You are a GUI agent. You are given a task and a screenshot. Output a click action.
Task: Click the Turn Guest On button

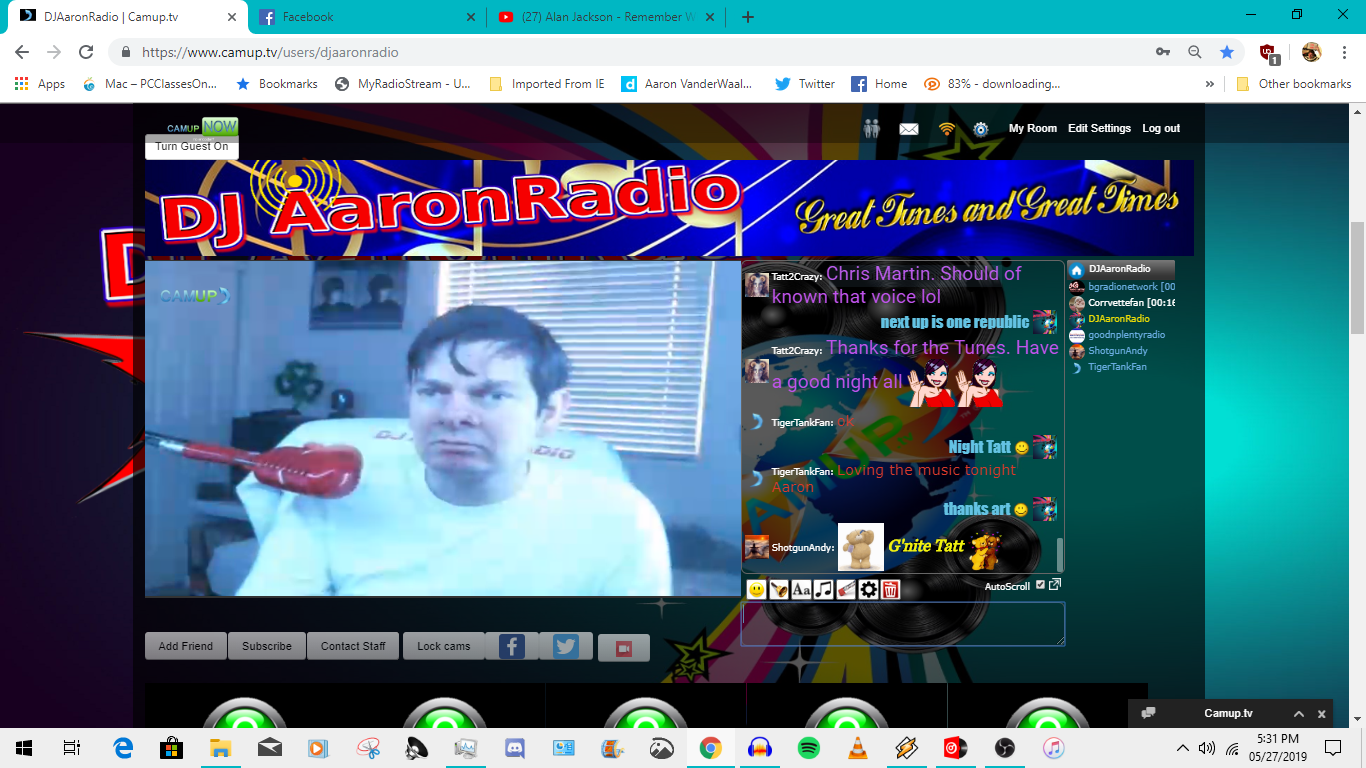192,147
